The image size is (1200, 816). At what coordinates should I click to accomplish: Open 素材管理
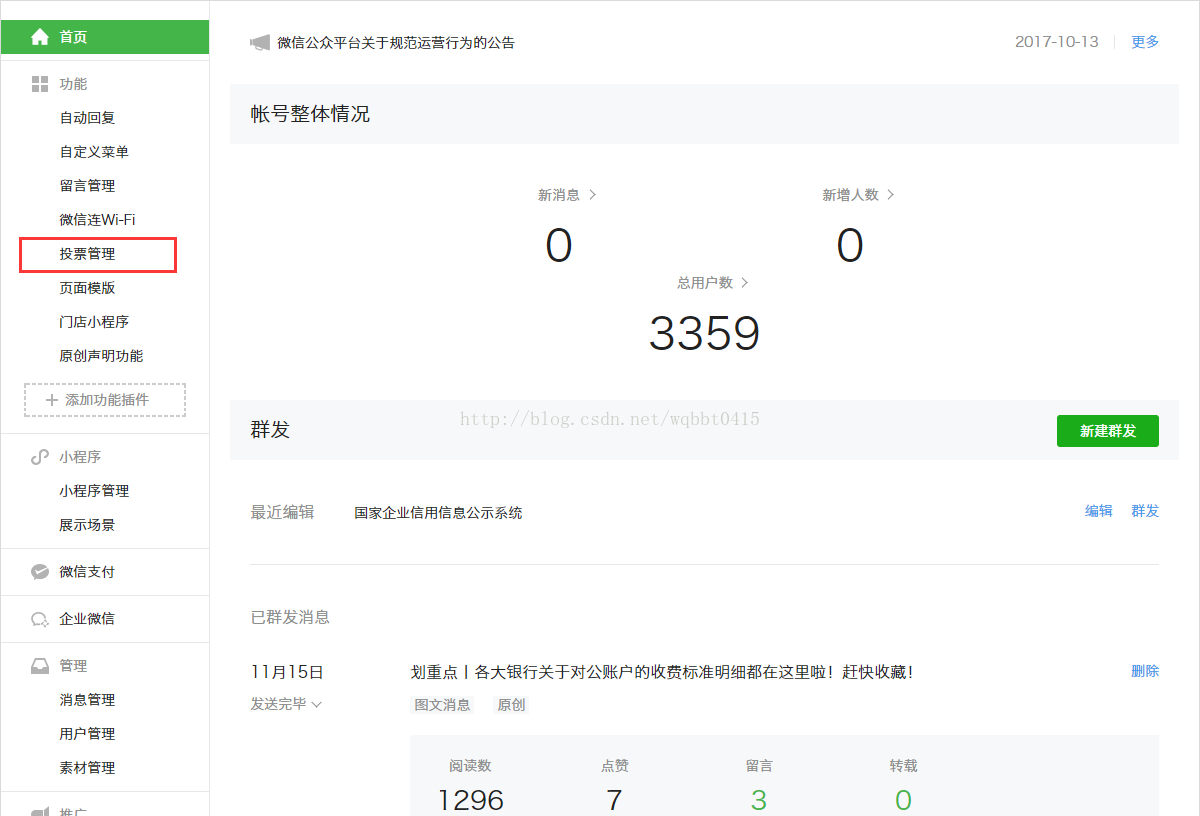[x=87, y=768]
